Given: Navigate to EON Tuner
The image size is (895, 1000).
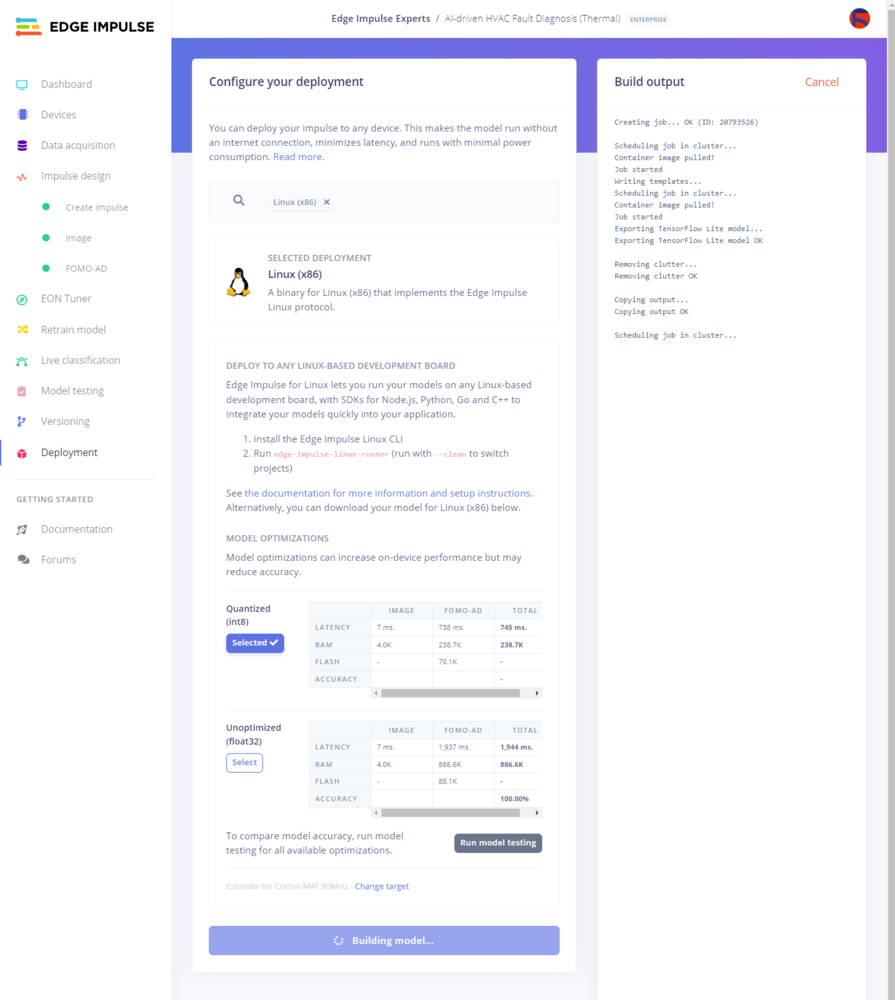Looking at the screenshot, I should [x=66, y=298].
